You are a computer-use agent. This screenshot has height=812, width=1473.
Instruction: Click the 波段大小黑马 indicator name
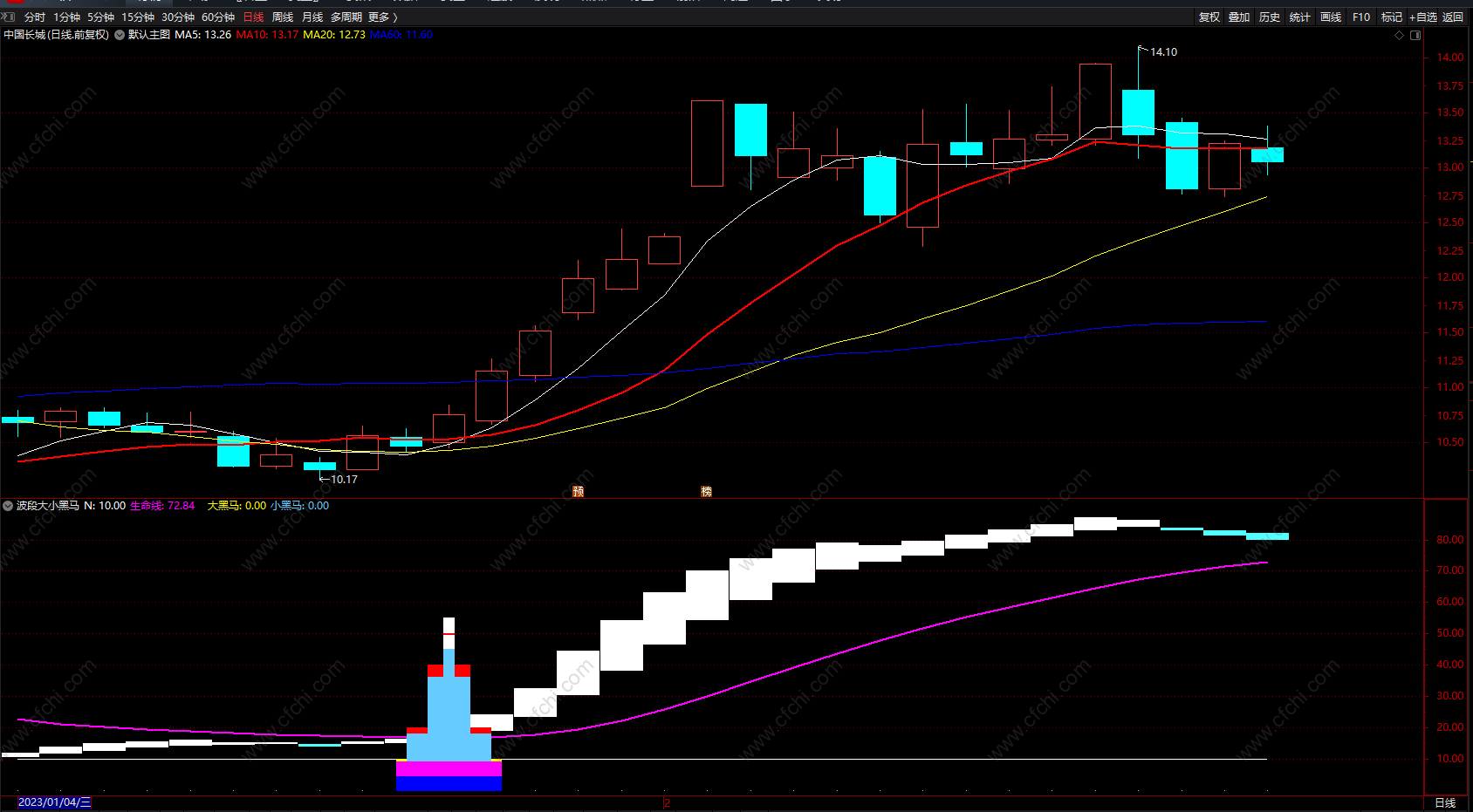click(x=48, y=506)
